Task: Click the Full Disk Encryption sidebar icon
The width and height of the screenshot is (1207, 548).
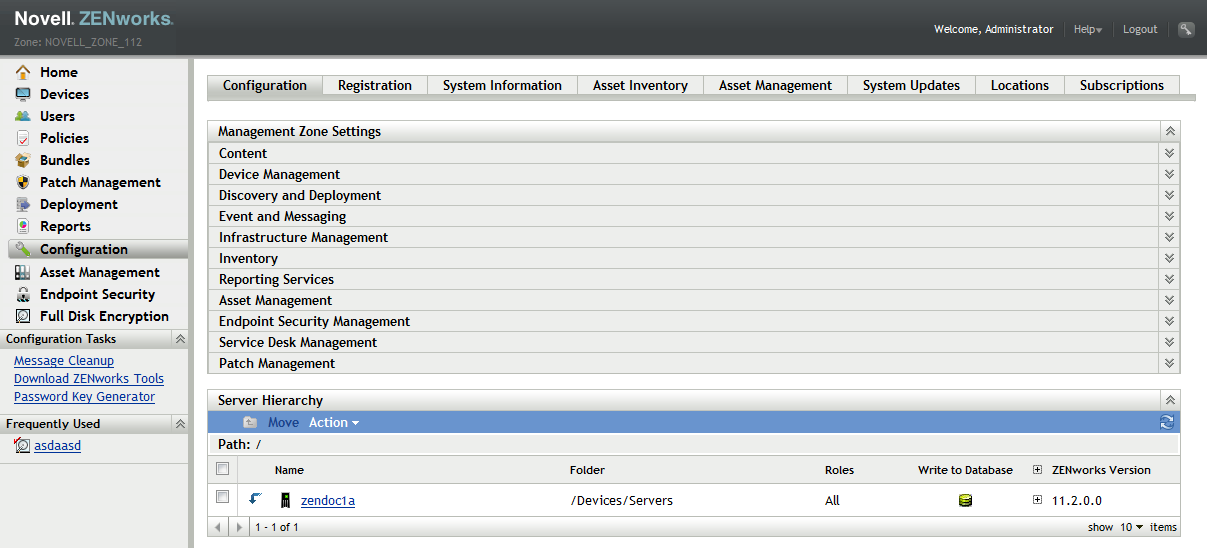Action: coord(22,316)
